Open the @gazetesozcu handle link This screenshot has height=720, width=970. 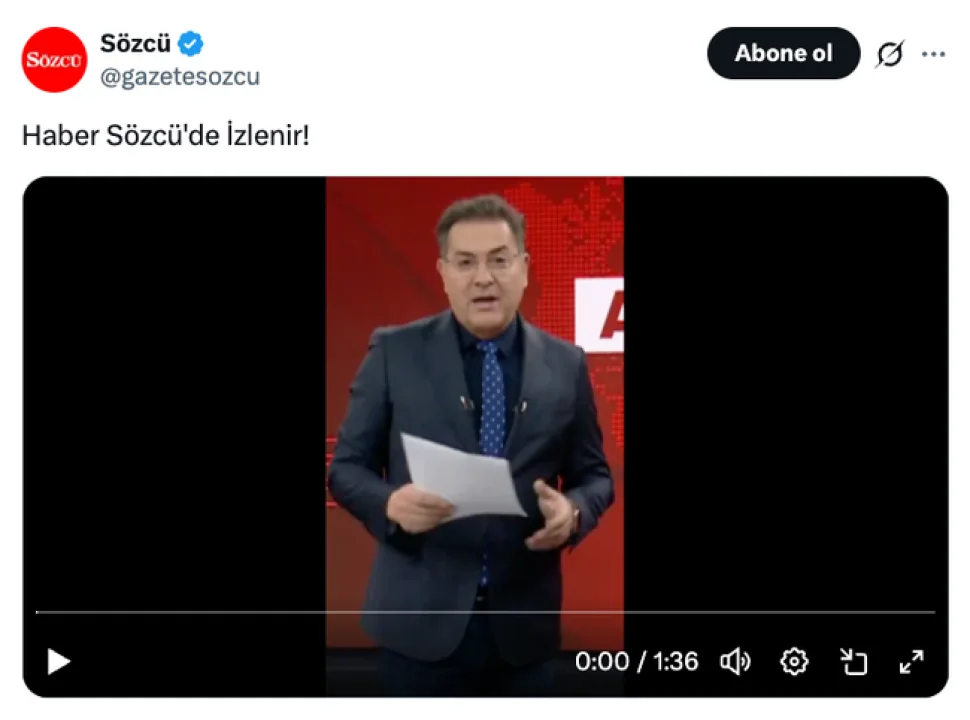(180, 77)
